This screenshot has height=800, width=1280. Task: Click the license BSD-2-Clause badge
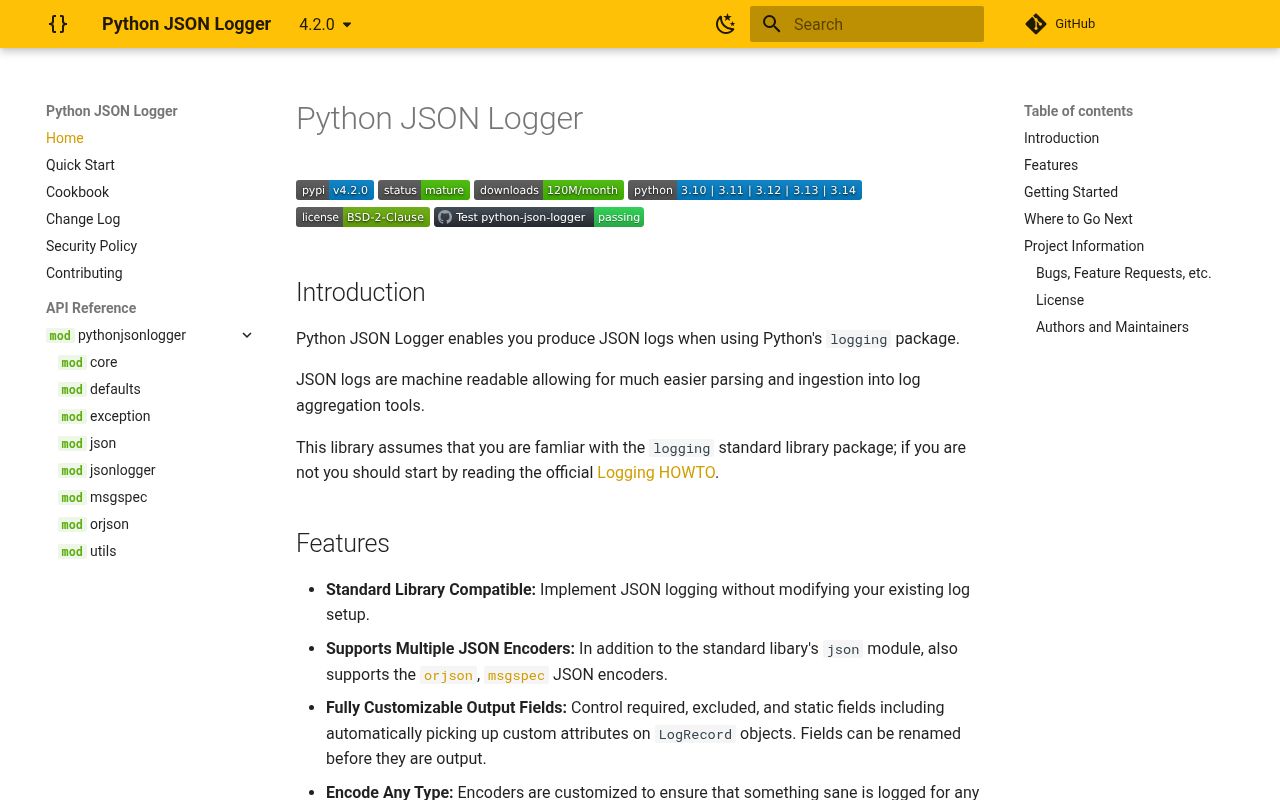click(363, 217)
